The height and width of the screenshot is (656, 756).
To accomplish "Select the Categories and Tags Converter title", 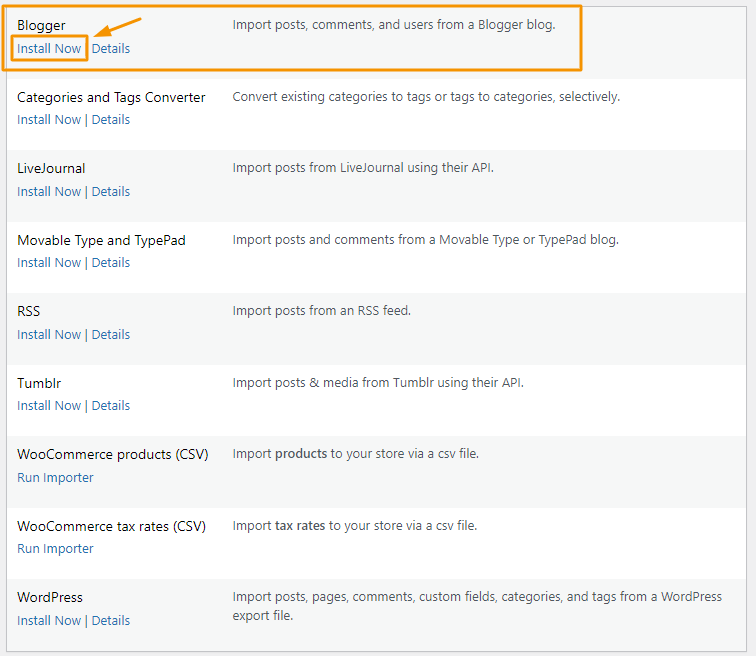I will [x=111, y=97].
